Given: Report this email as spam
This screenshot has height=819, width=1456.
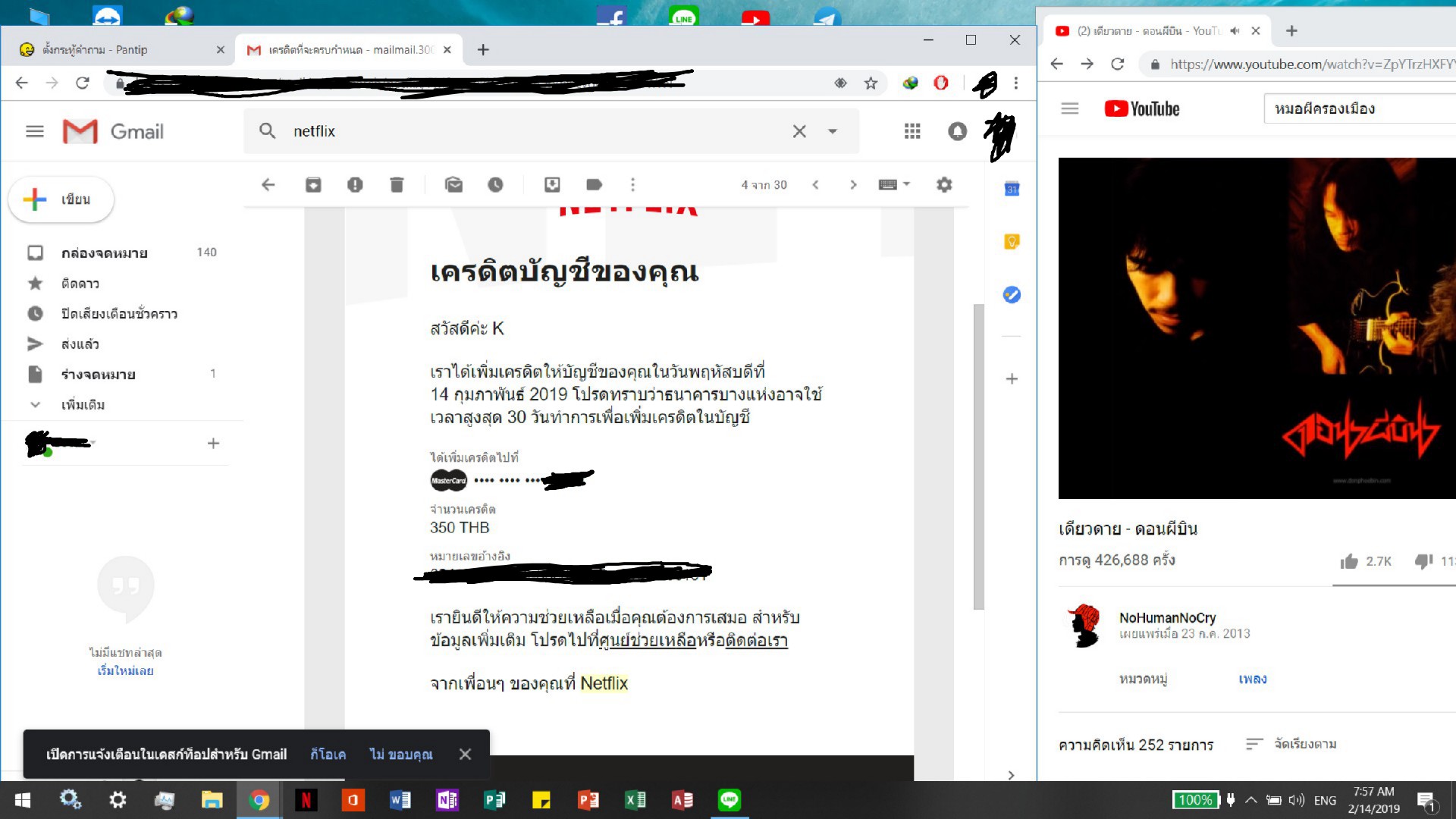Looking at the screenshot, I should pos(355,184).
